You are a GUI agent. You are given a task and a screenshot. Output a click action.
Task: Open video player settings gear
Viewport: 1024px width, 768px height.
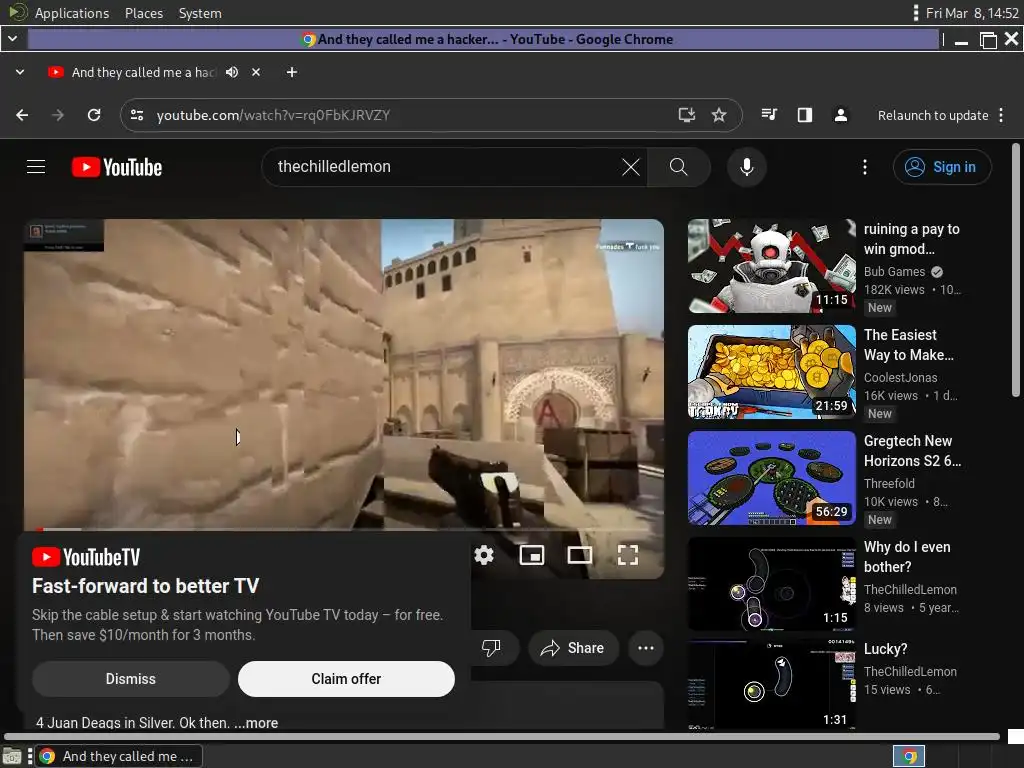(x=484, y=555)
